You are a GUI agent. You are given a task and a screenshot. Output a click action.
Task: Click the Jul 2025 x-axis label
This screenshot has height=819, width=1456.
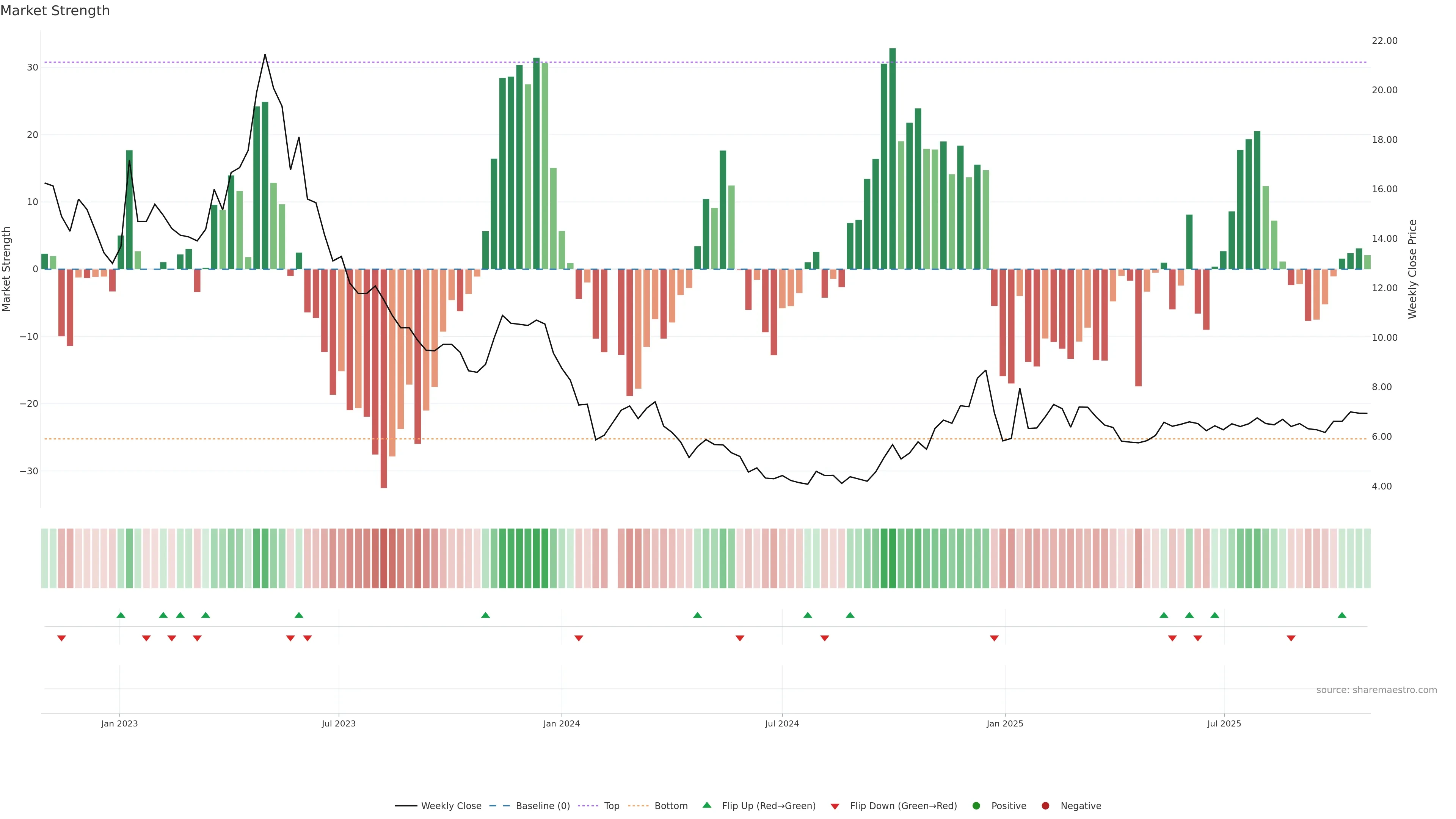(1224, 723)
